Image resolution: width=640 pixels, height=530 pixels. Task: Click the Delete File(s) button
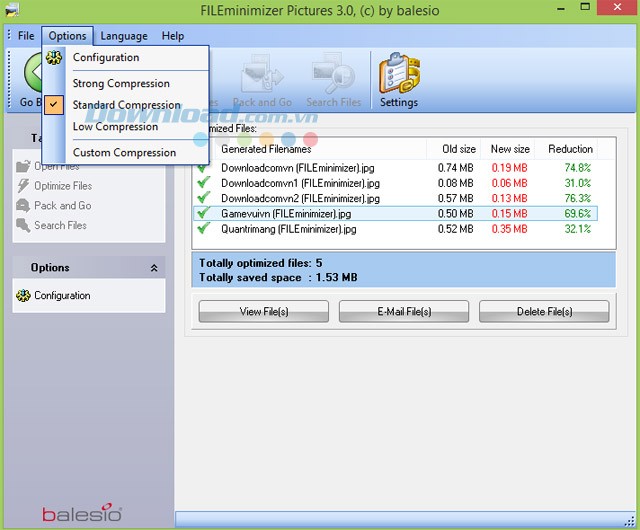[x=544, y=312]
